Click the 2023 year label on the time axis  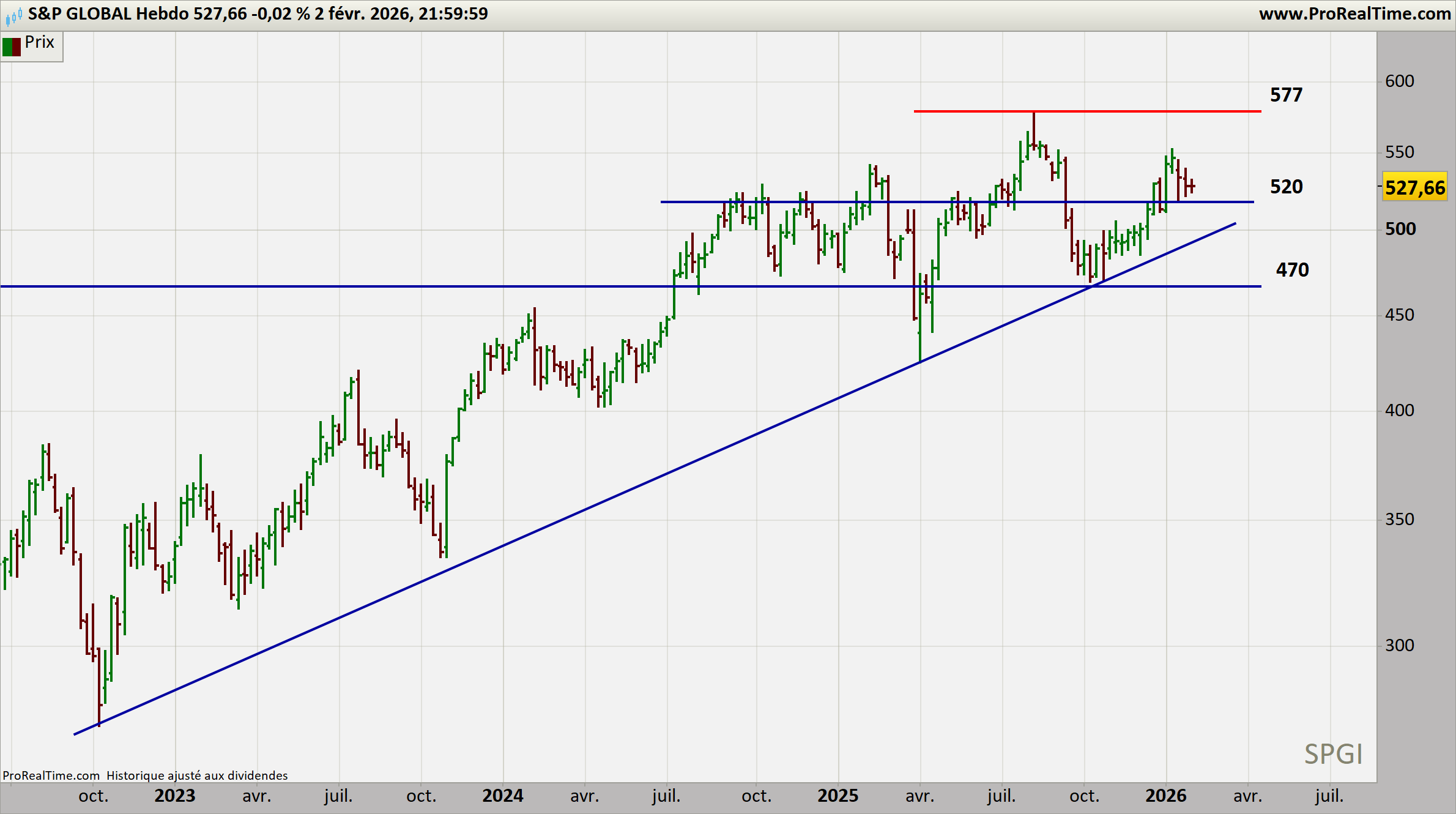coord(175,796)
